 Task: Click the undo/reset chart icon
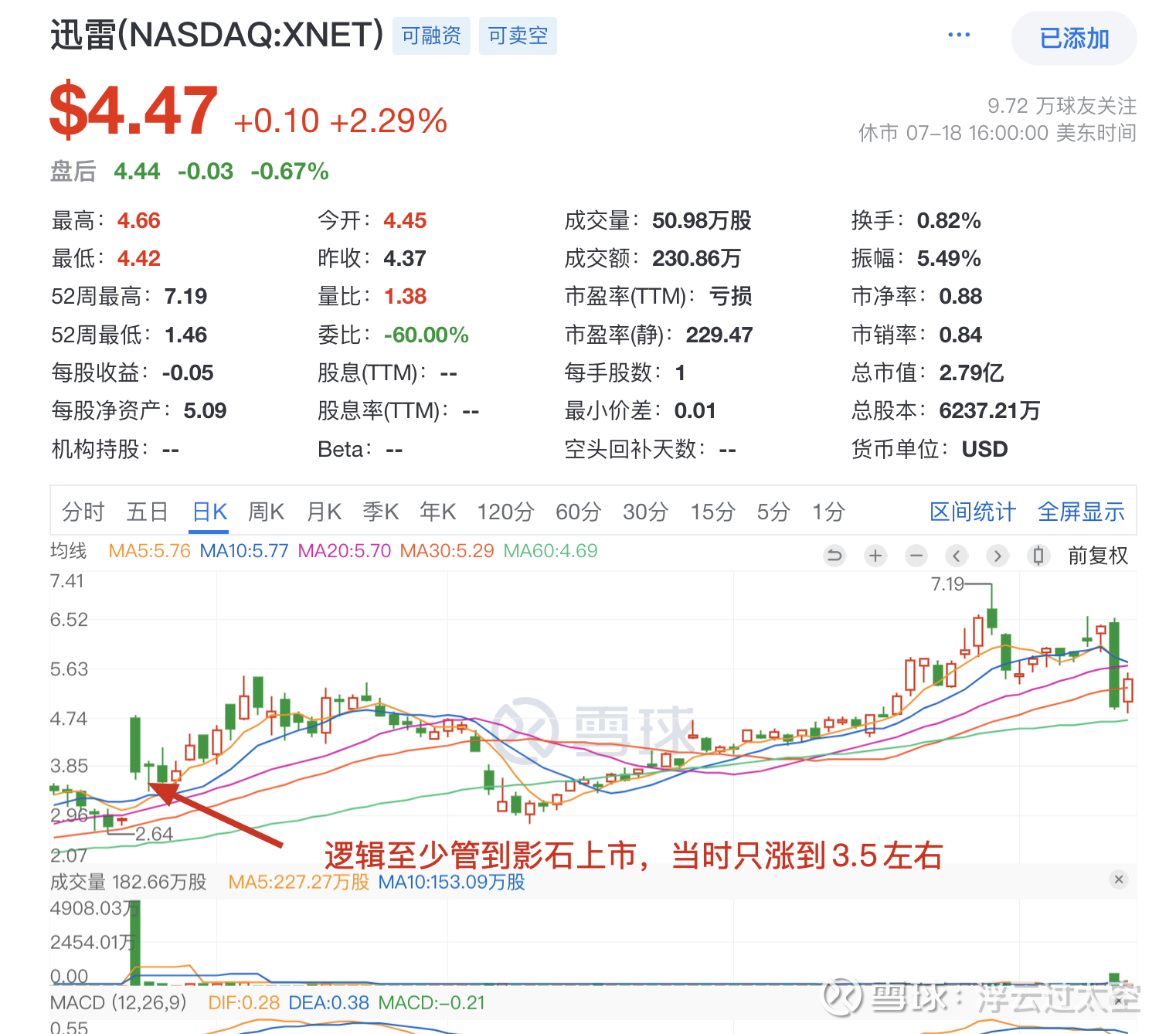point(834,555)
